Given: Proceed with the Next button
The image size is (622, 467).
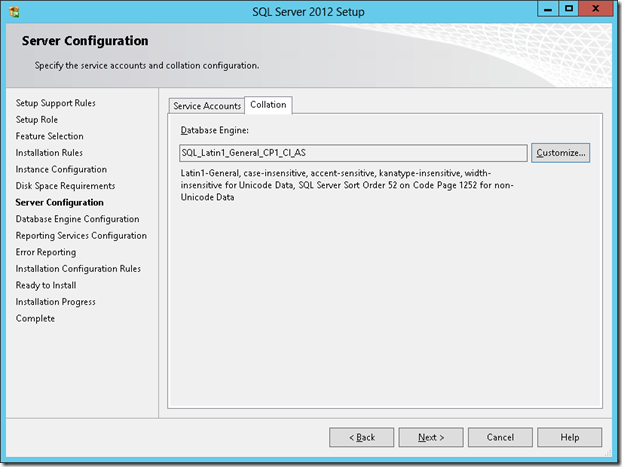Looking at the screenshot, I should (431, 437).
